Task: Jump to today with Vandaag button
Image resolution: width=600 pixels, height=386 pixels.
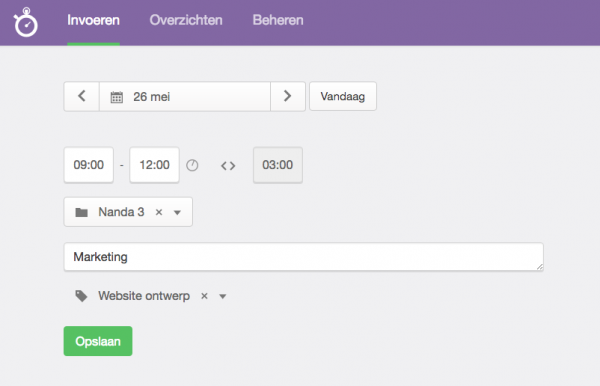Action: pyautogui.click(x=343, y=96)
